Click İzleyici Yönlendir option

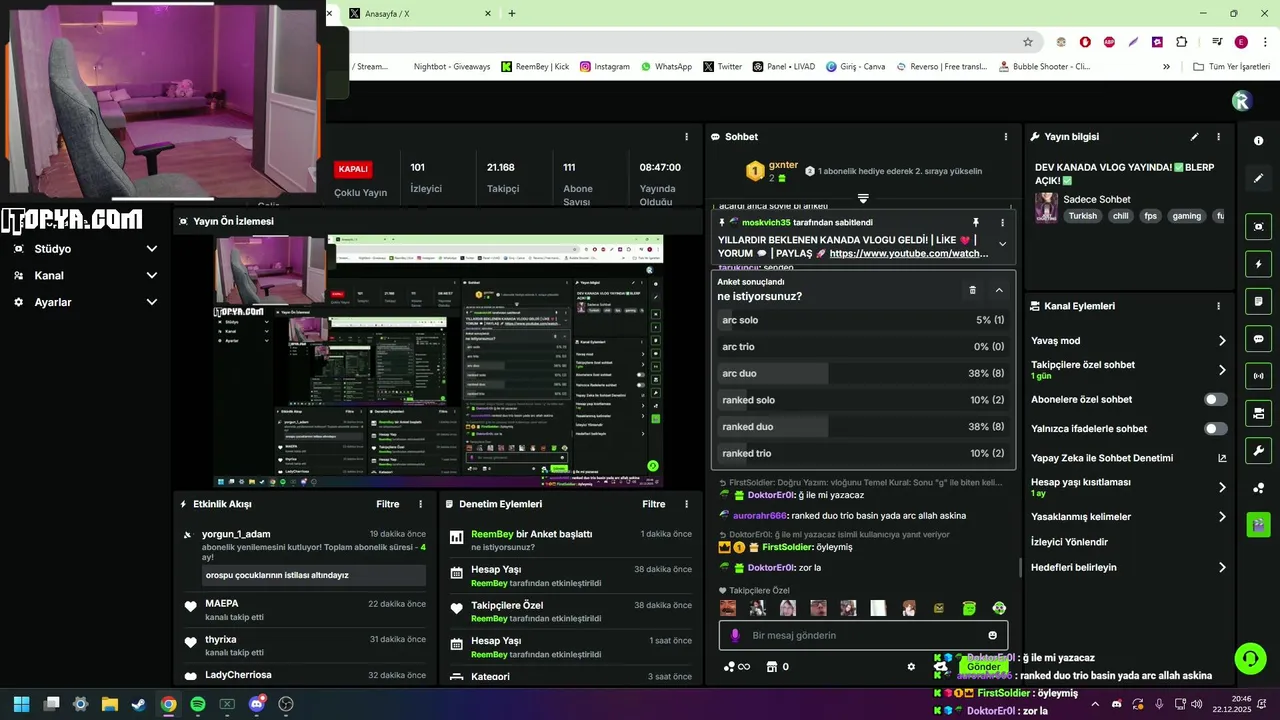pos(1069,542)
